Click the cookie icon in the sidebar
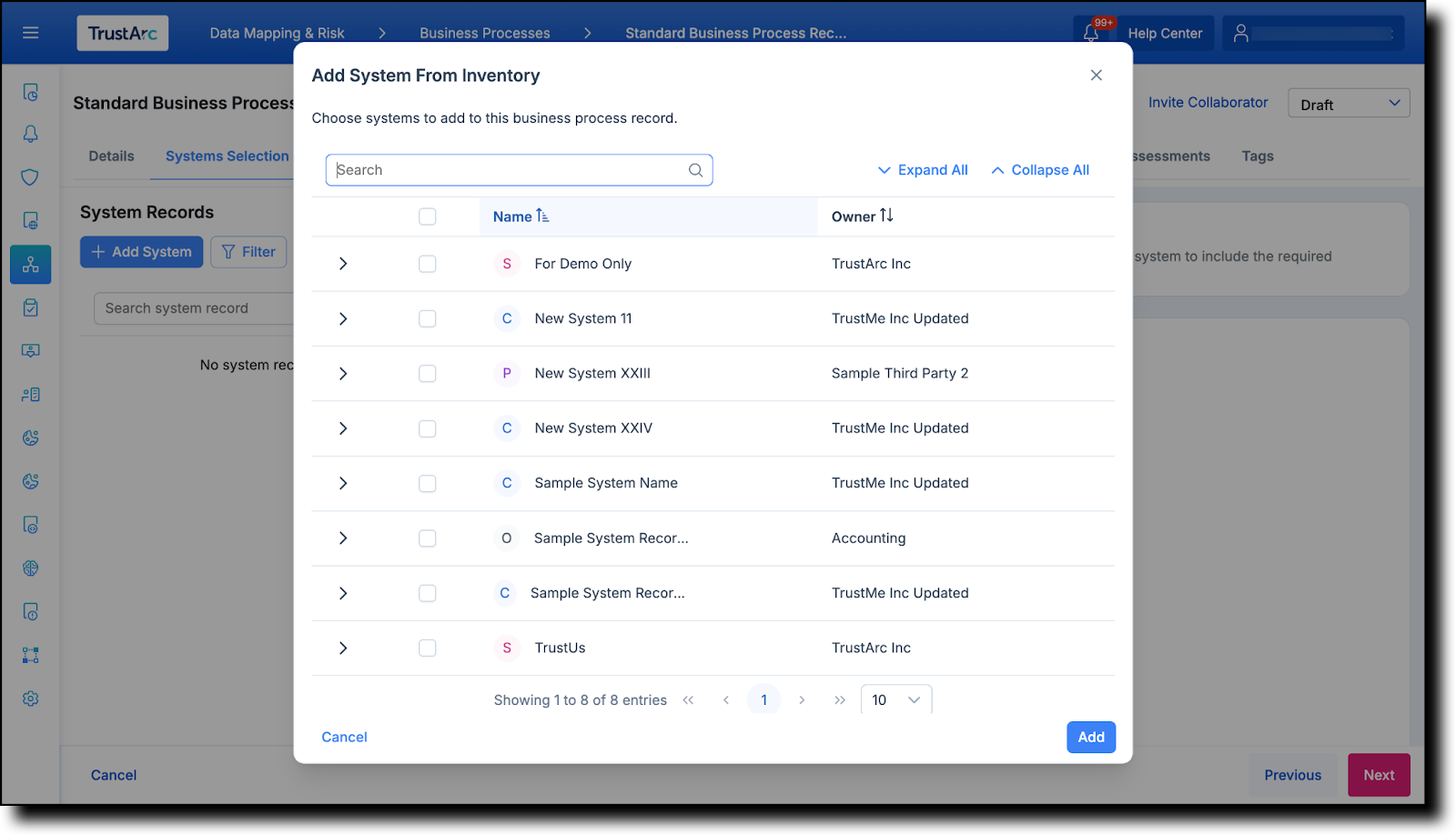 [x=30, y=438]
